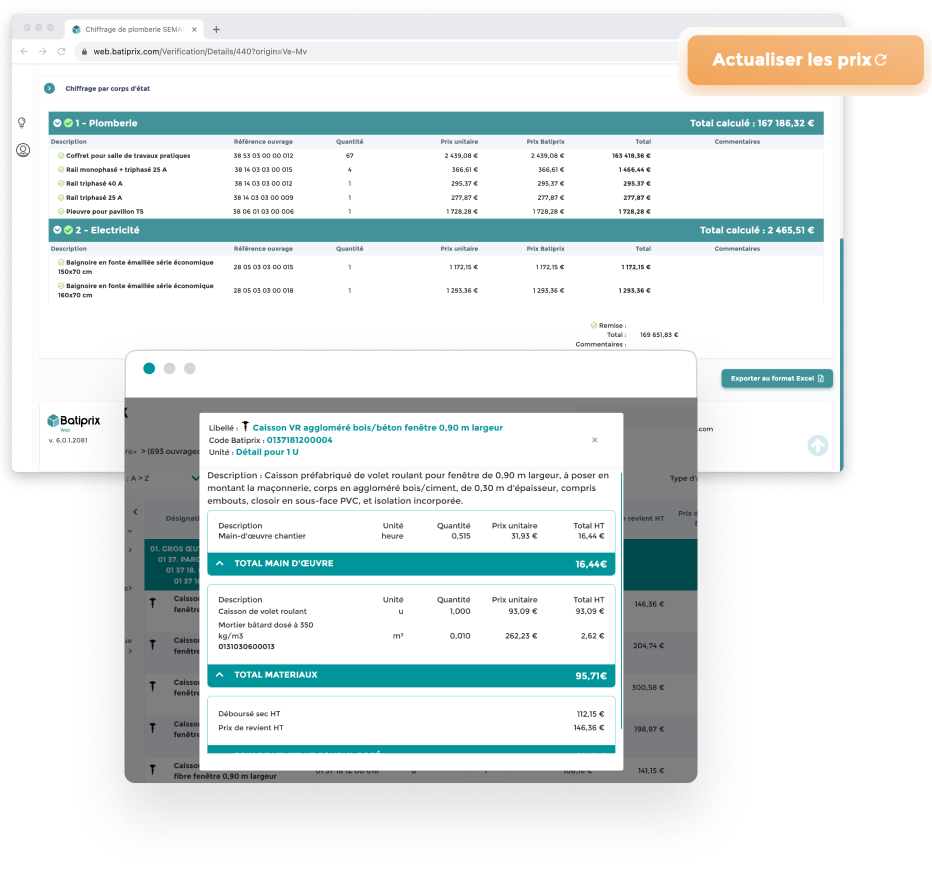Toggle the green check next to 2 - Electricité
932x873 pixels.
tap(68, 230)
